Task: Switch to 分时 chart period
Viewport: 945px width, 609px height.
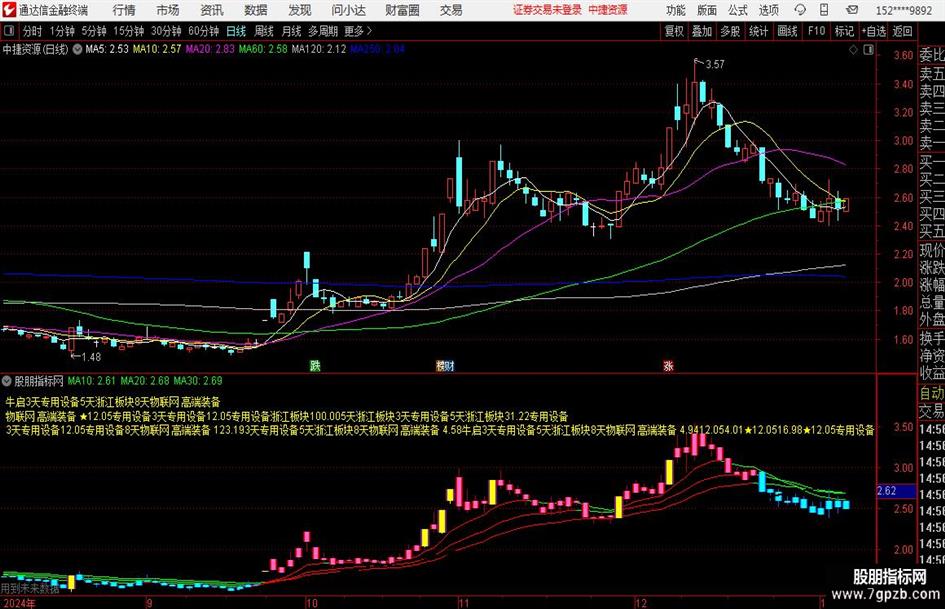Action: click(x=32, y=31)
